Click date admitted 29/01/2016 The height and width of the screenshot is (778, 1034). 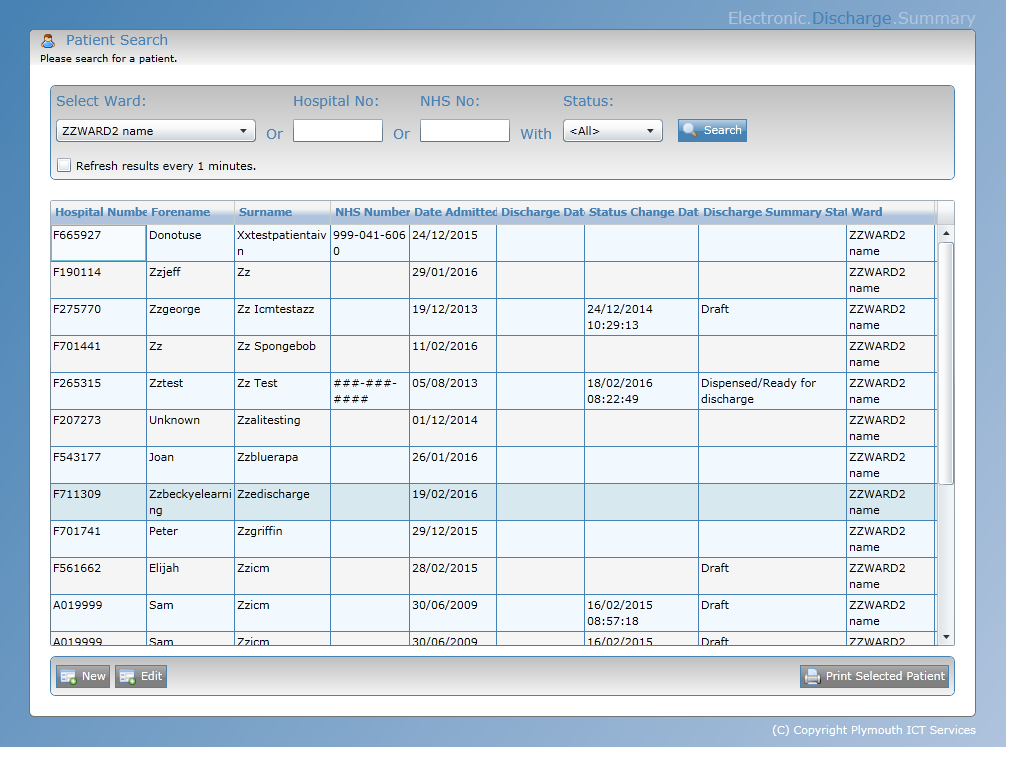[x=445, y=272]
